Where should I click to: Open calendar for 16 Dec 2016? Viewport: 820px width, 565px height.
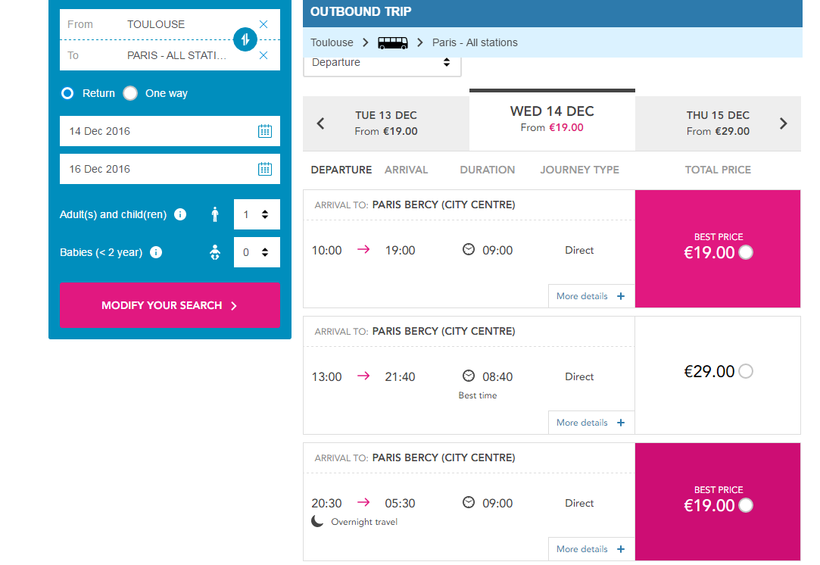[x=265, y=169]
